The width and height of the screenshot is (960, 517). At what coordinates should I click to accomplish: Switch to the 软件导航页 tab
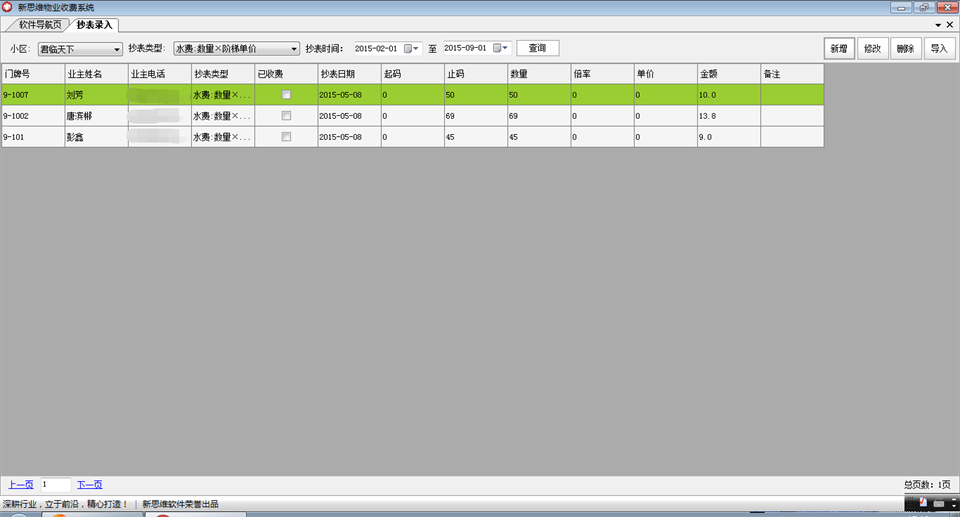40,25
